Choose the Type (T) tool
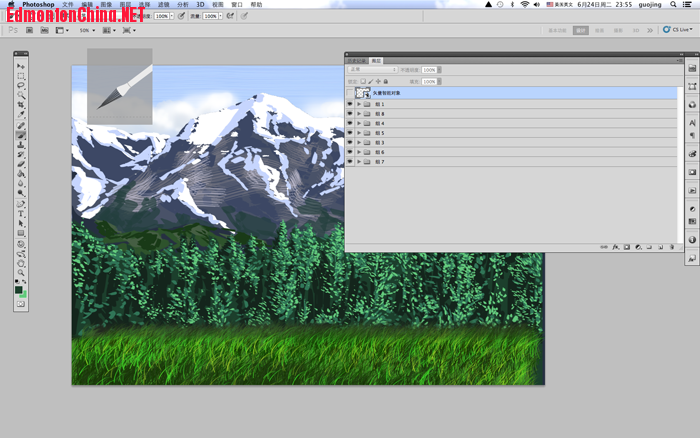Image resolution: width=700 pixels, height=438 pixels. tap(21, 213)
